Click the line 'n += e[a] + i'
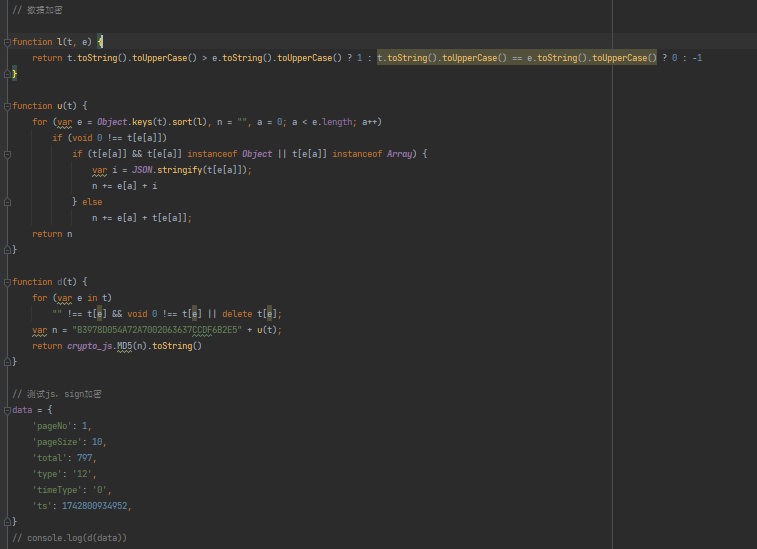The image size is (757, 549). click(125, 186)
